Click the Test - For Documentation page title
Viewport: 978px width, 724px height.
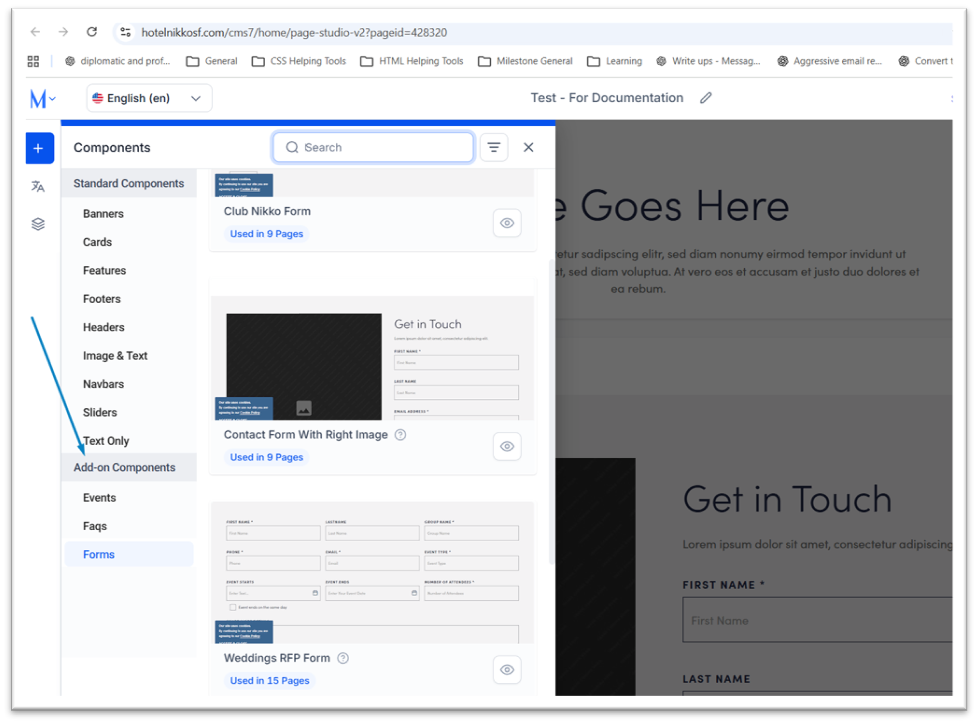607,98
